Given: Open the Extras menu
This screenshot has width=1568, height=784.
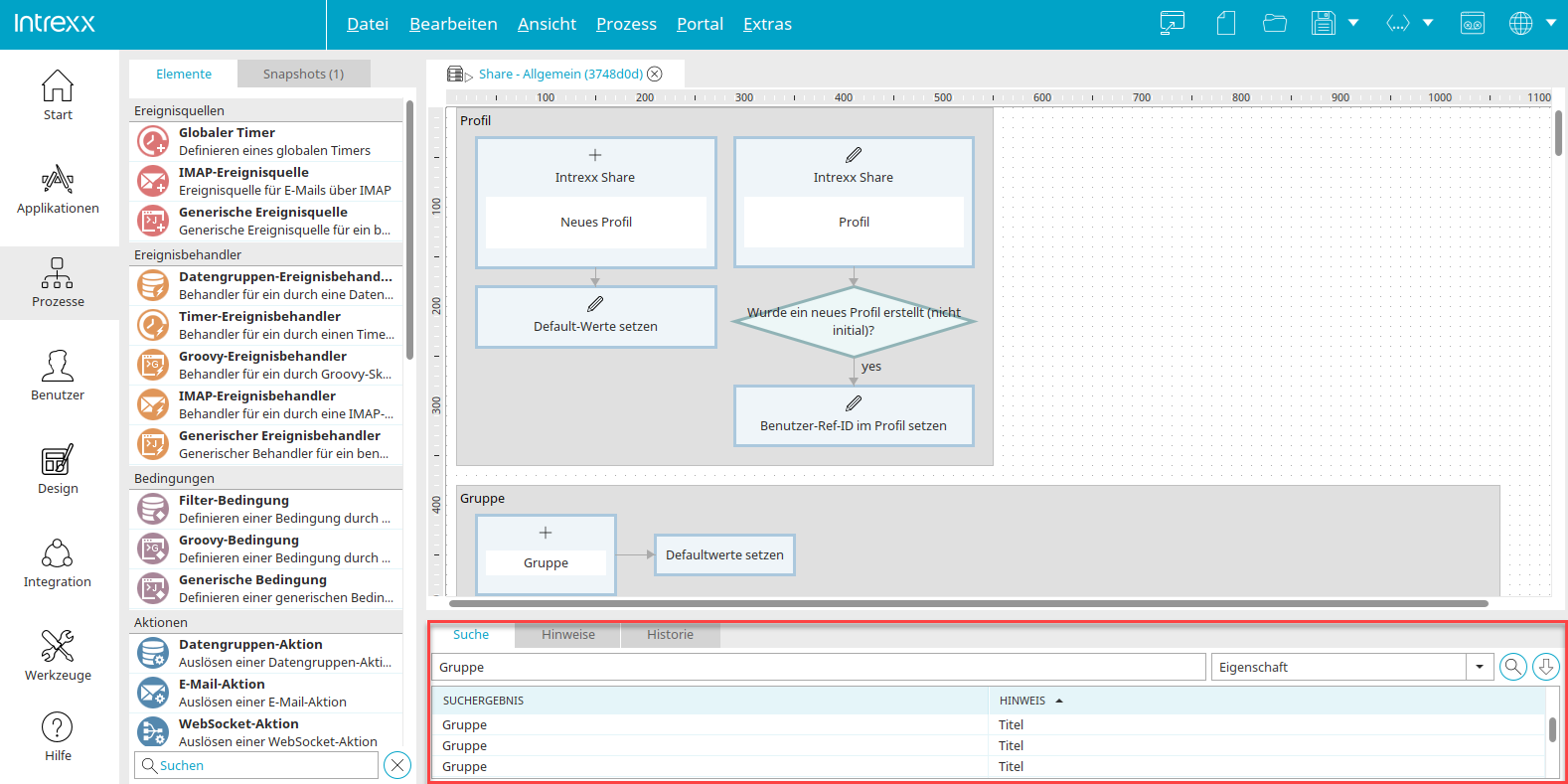Looking at the screenshot, I should 767,24.
